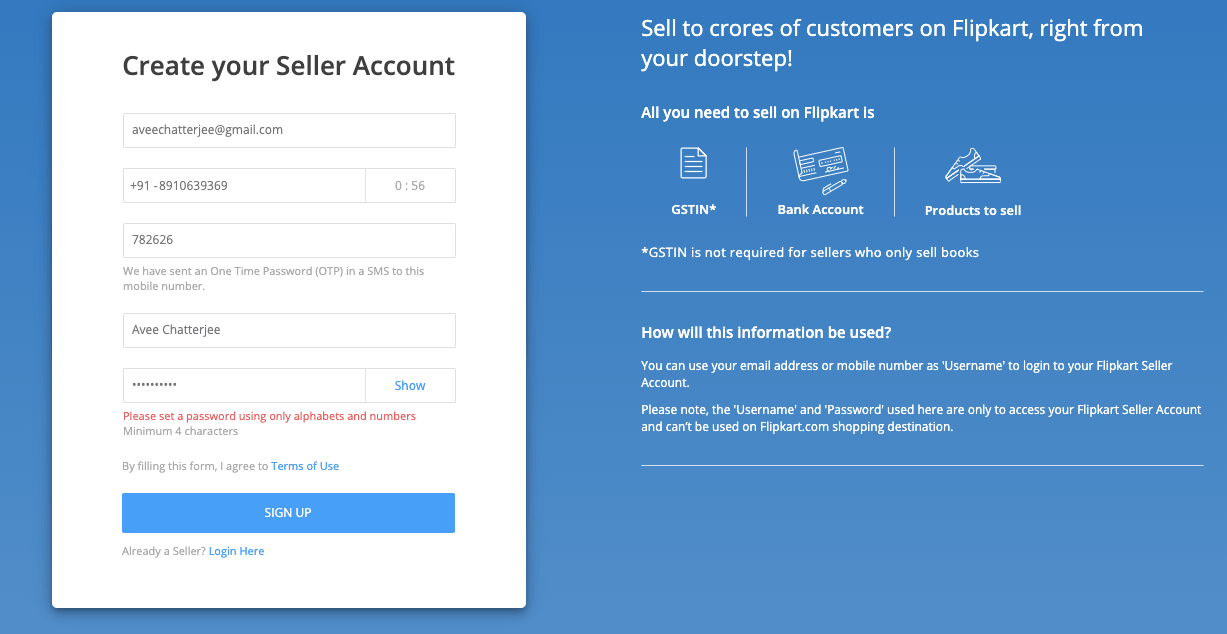Click the OTP countdown timer 0 : 56
Image resolution: width=1227 pixels, height=634 pixels.
tap(410, 185)
